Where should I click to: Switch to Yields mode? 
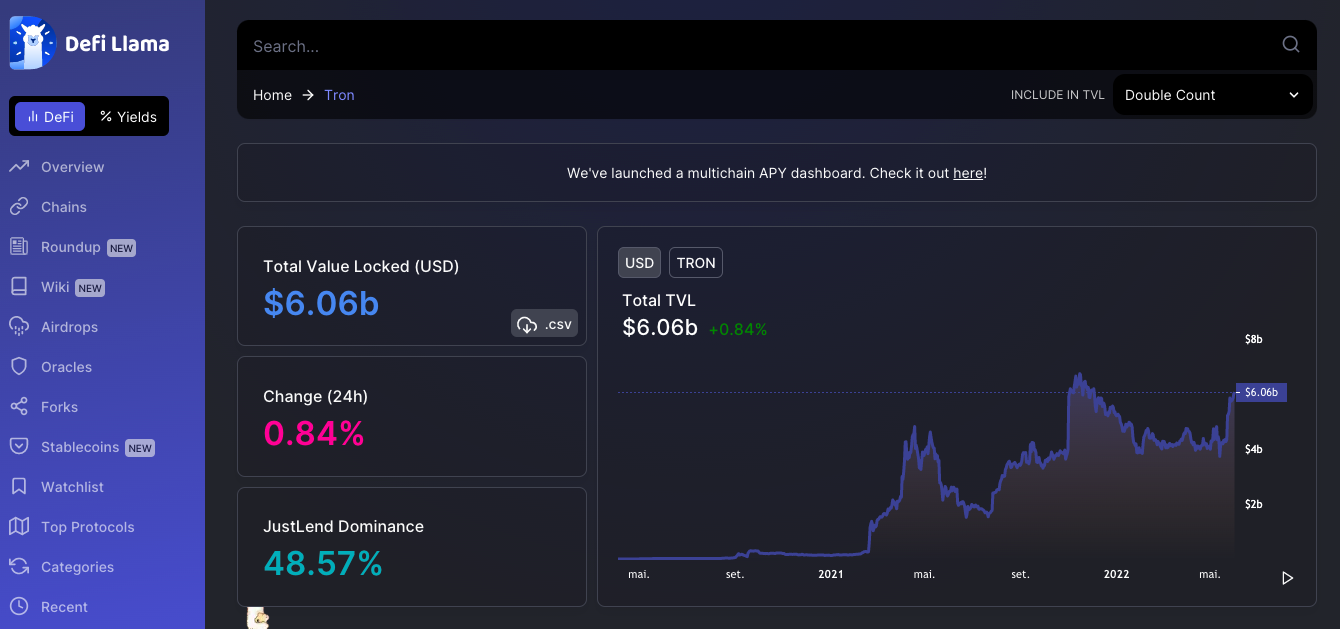(128, 117)
